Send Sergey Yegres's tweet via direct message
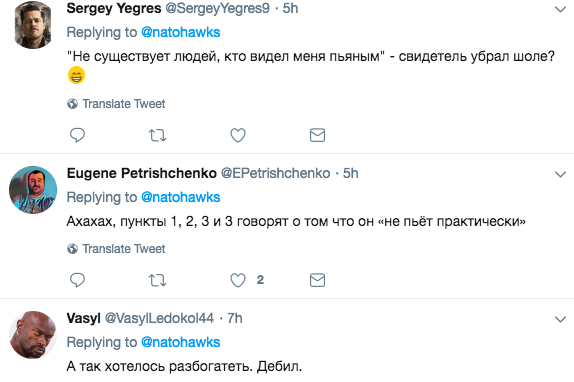This screenshot has width=574, height=382. tap(317, 135)
